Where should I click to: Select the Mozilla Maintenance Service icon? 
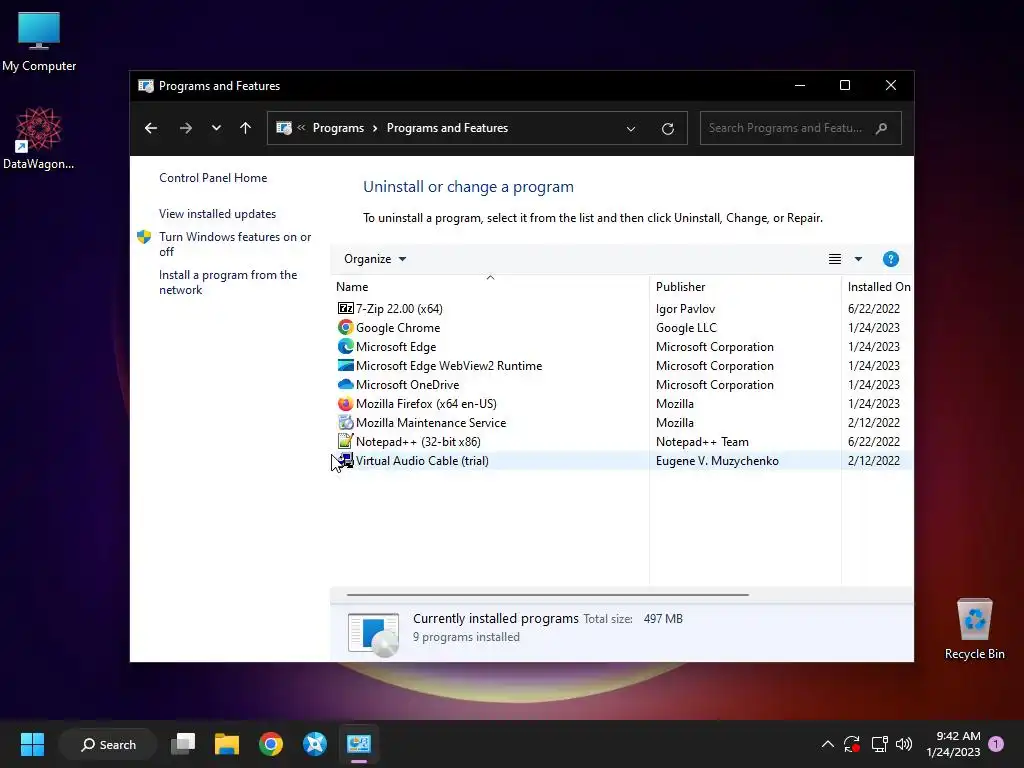pos(345,423)
